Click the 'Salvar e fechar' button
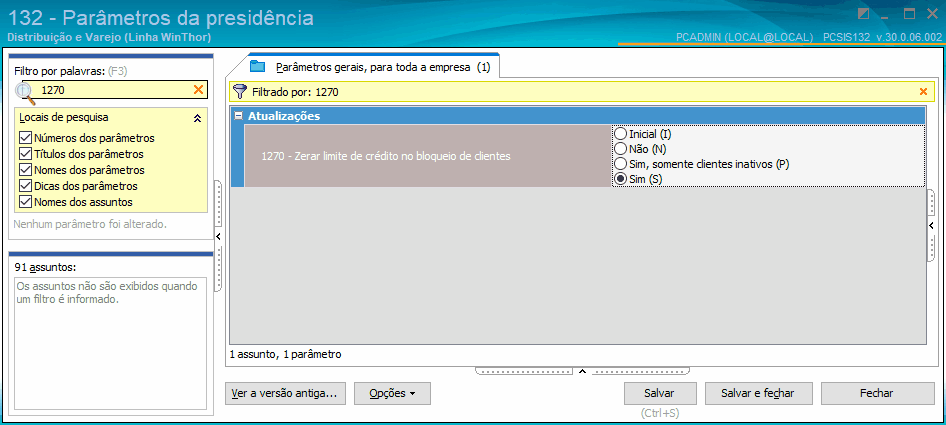 758,394
